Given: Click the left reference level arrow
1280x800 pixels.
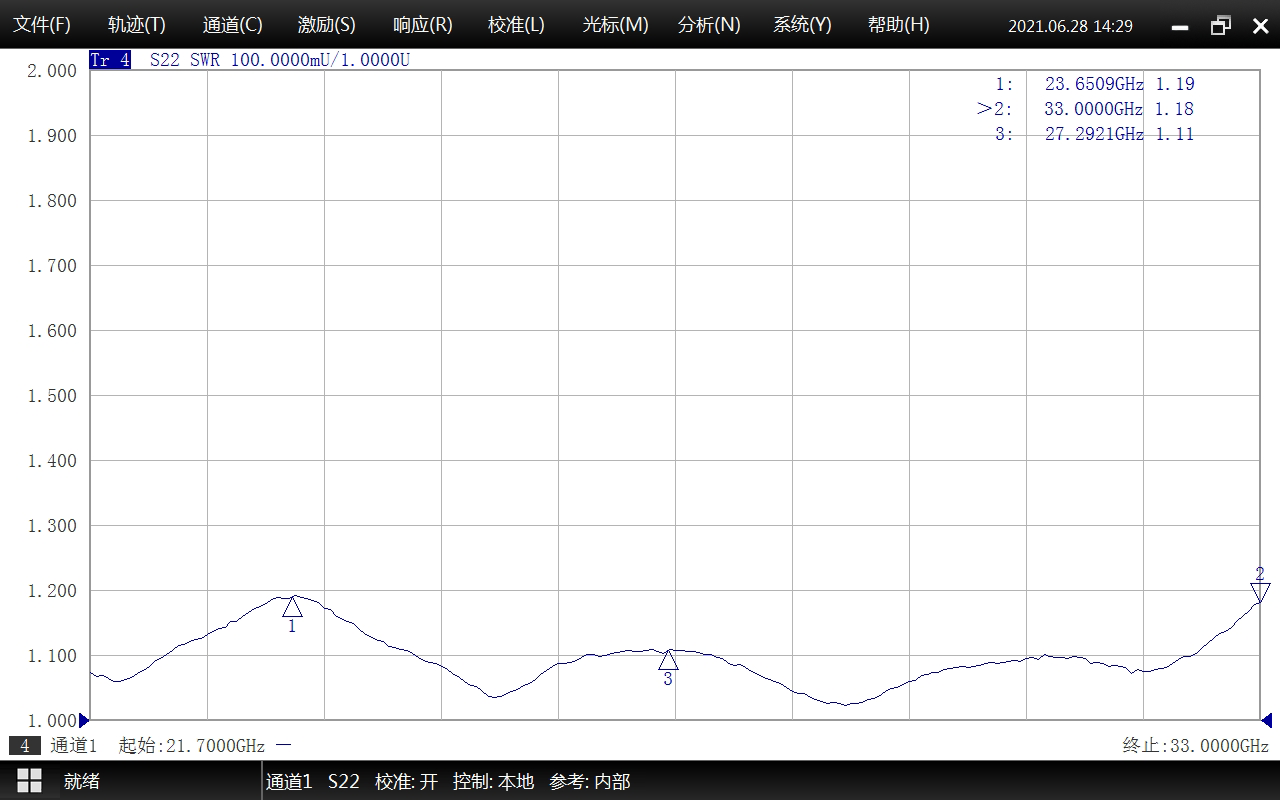Looking at the screenshot, I should point(84,720).
